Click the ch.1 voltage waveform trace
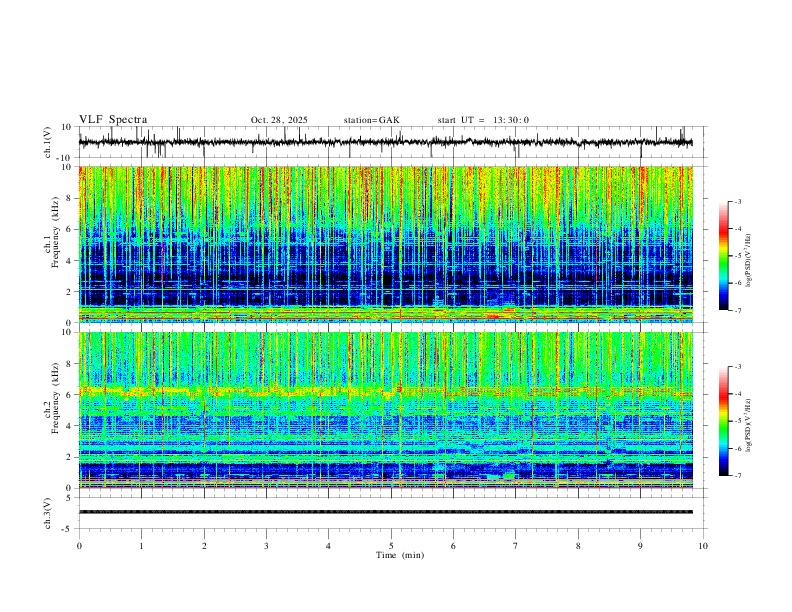 click(x=386, y=142)
